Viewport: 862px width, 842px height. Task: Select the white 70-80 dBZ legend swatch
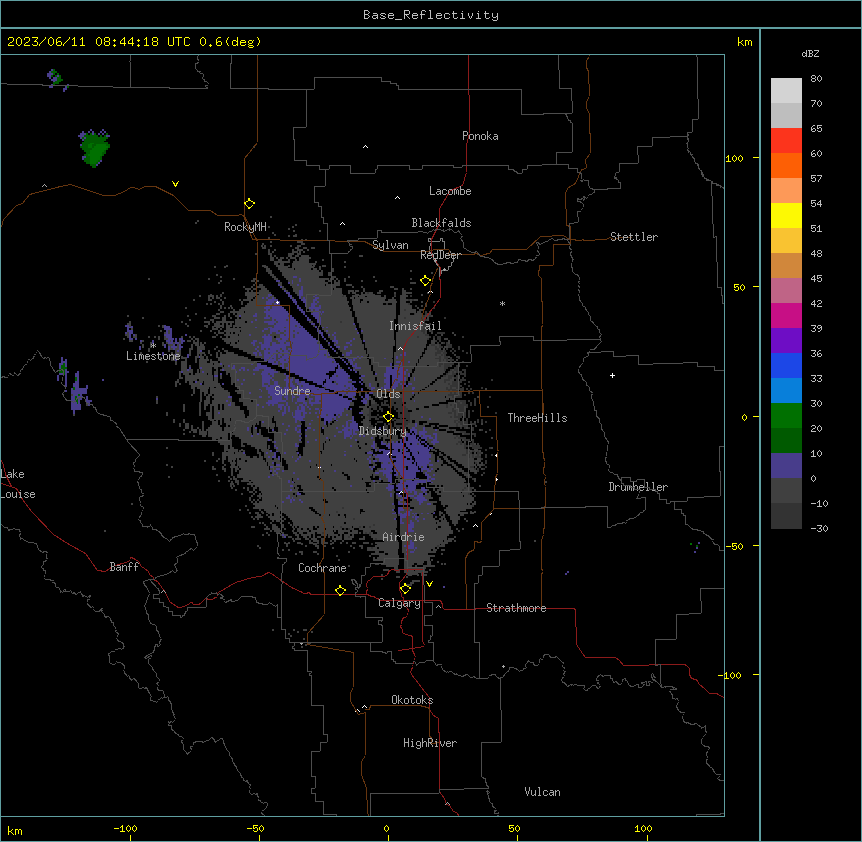click(x=786, y=91)
